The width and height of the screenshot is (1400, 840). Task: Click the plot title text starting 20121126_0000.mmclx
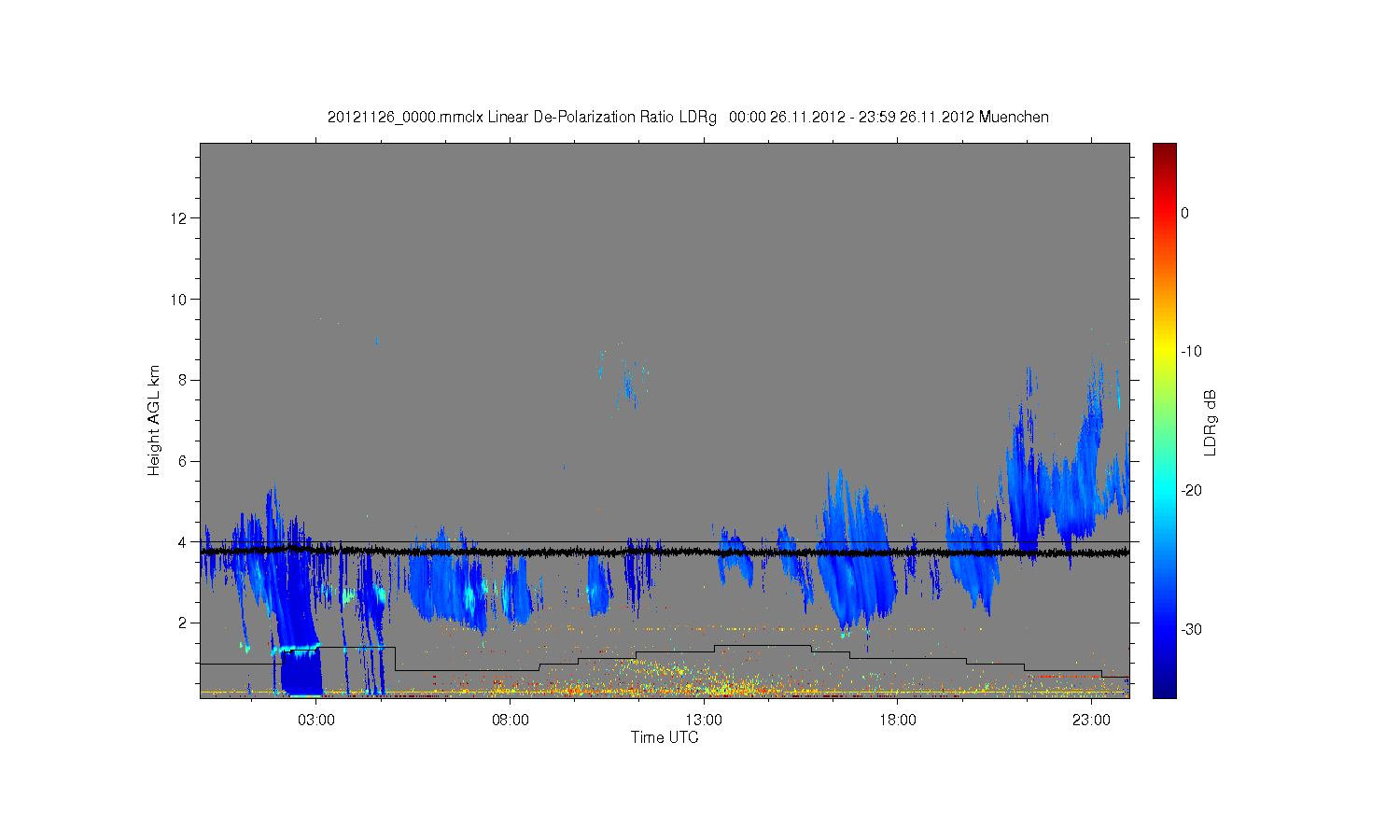click(688, 118)
